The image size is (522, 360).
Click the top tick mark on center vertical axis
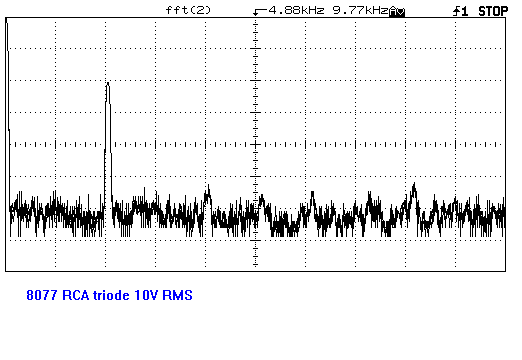(x=256, y=23)
